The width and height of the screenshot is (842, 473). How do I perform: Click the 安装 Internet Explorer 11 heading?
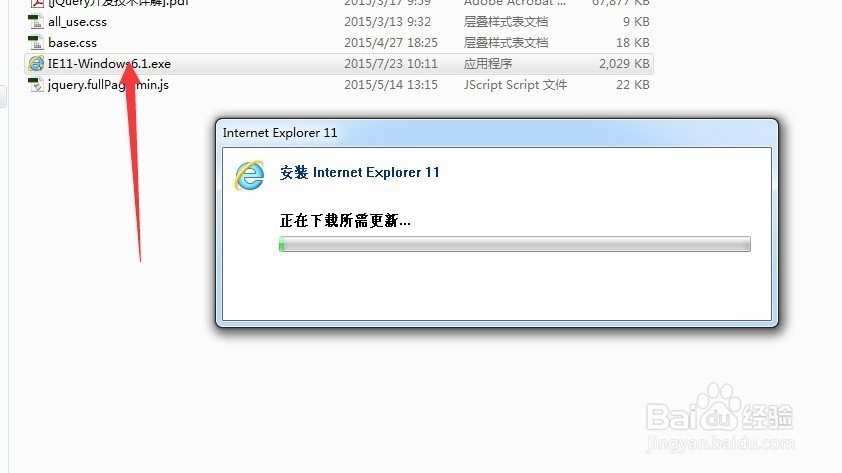click(359, 172)
